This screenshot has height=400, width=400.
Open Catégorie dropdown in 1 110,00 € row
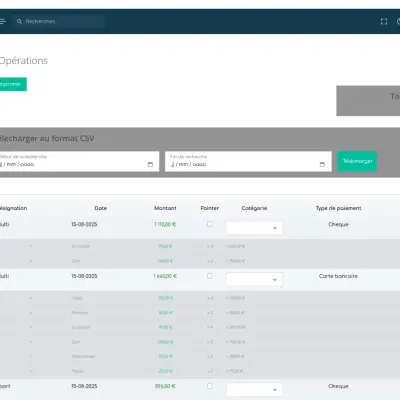254,228
